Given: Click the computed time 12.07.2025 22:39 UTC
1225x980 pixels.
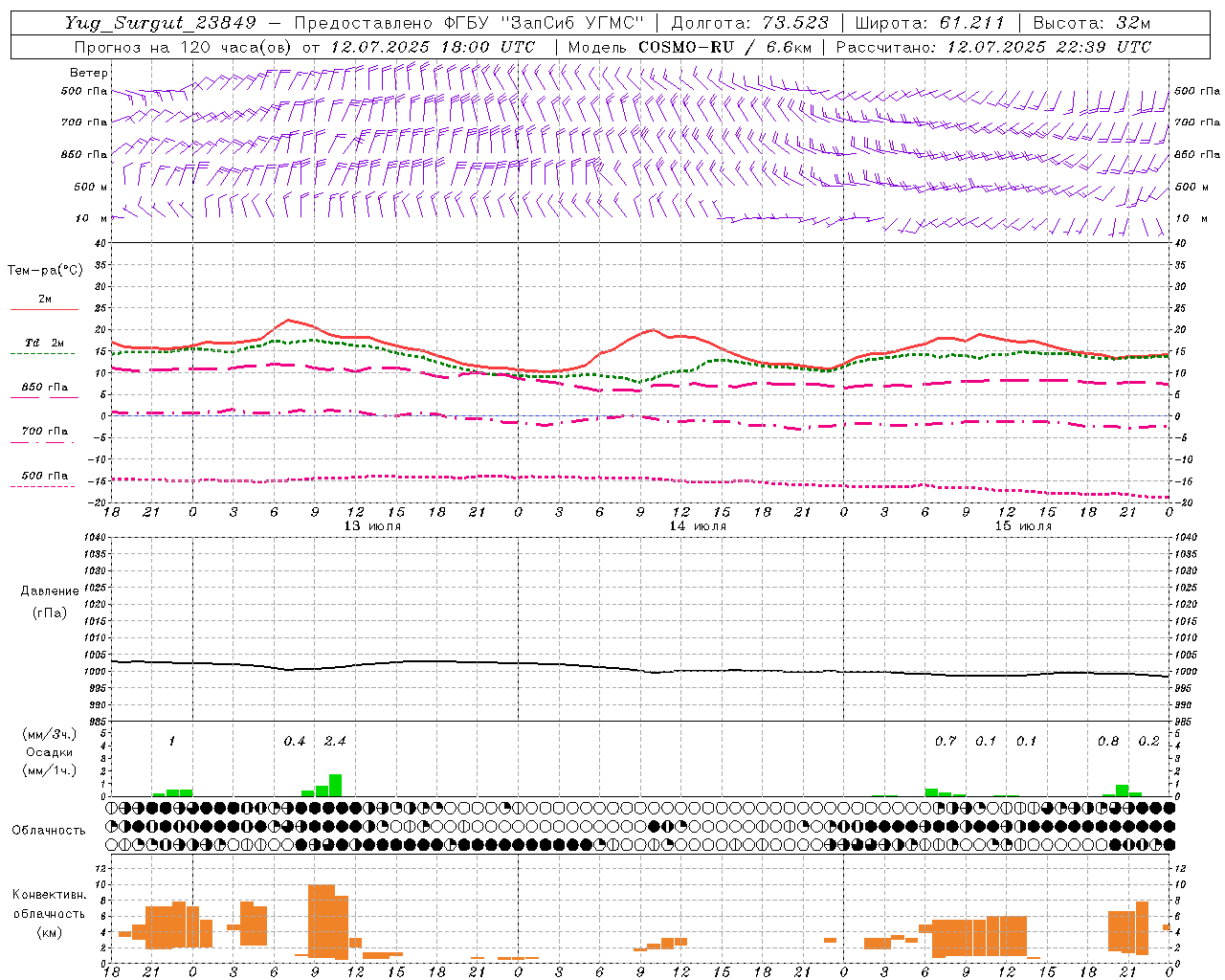Looking at the screenshot, I should (x=1049, y=47).
